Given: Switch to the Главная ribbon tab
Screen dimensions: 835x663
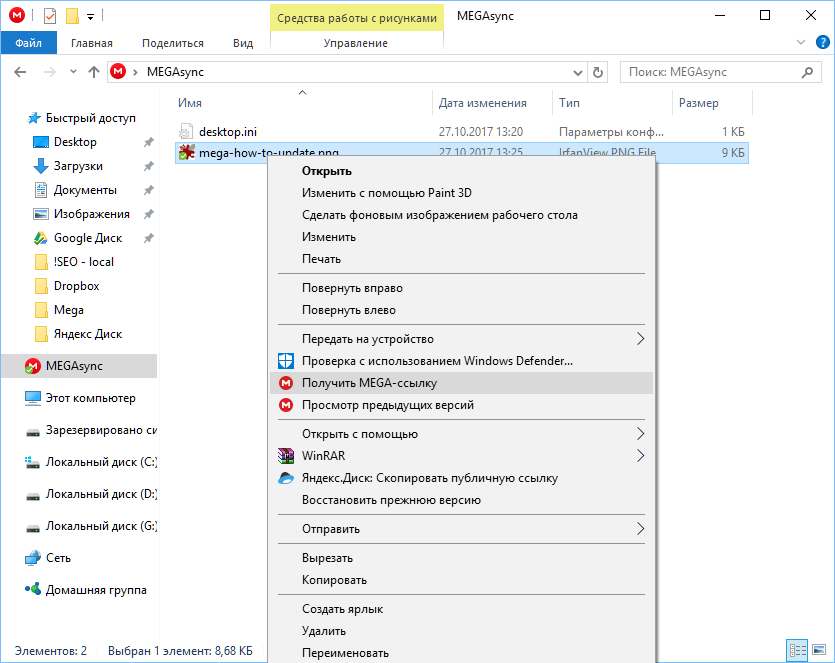Looking at the screenshot, I should pyautogui.click(x=92, y=43).
